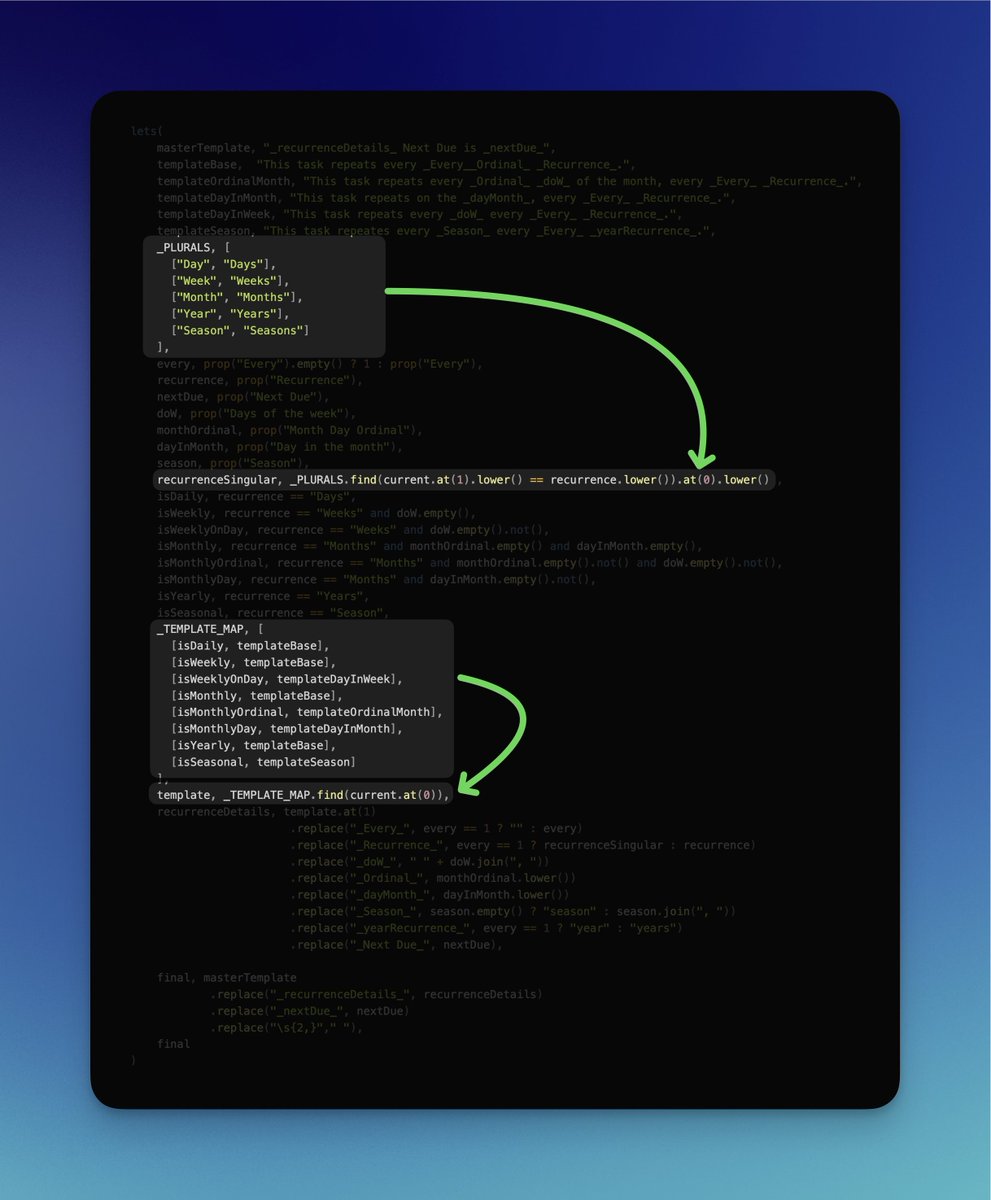Select the [isDaily, templateBase] row
Image resolution: width=991 pixels, height=1200 pixels.
(249, 646)
